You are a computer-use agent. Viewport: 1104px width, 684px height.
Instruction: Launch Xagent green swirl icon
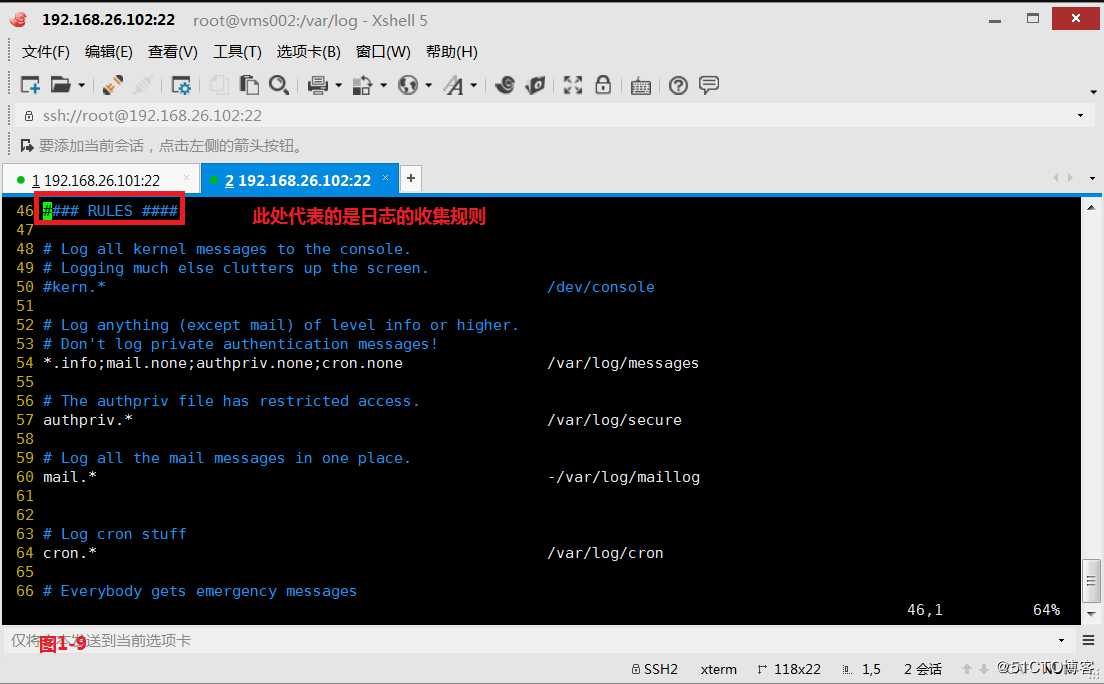[x=535, y=85]
